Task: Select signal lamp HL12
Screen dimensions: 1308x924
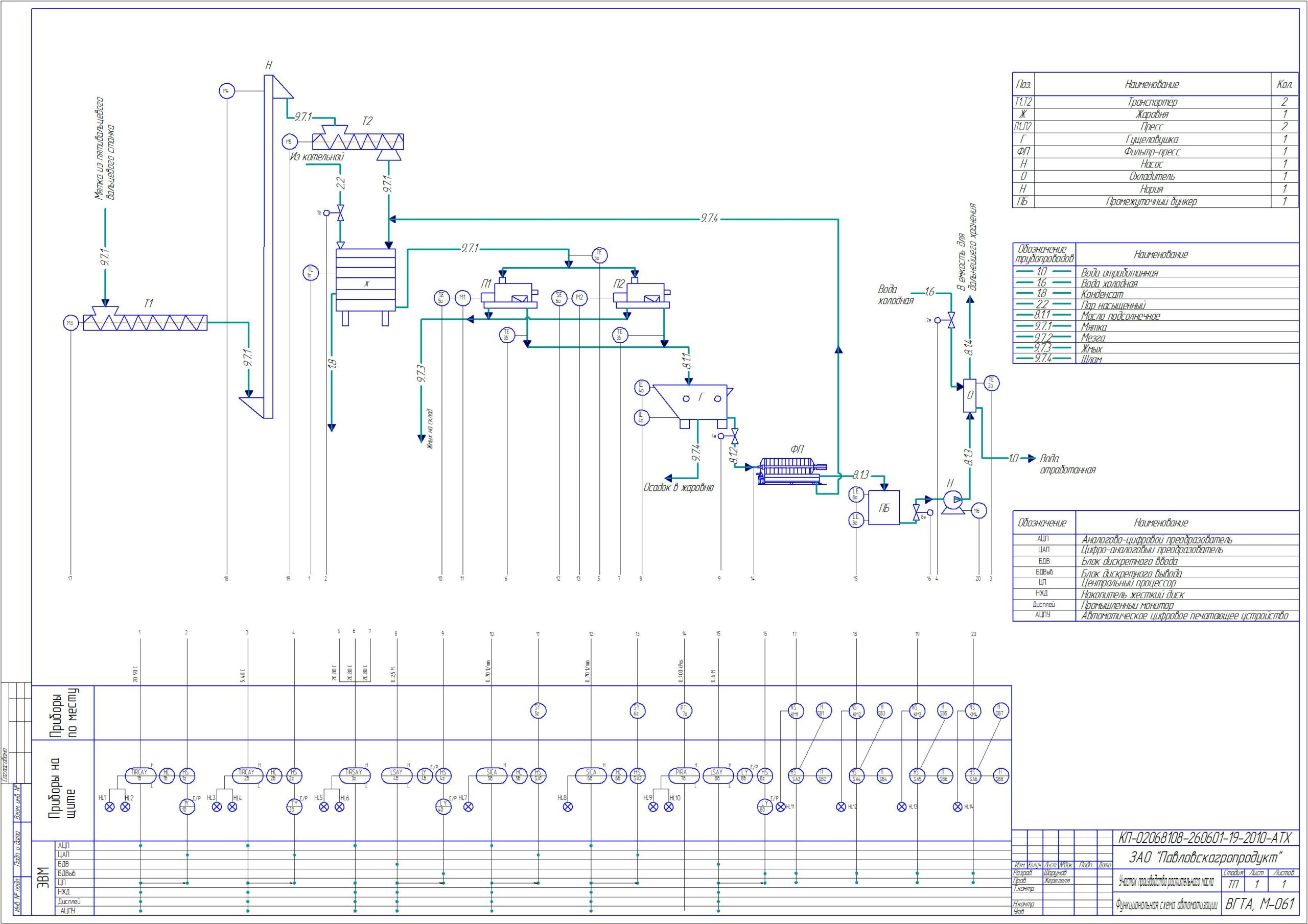Action: point(841,807)
